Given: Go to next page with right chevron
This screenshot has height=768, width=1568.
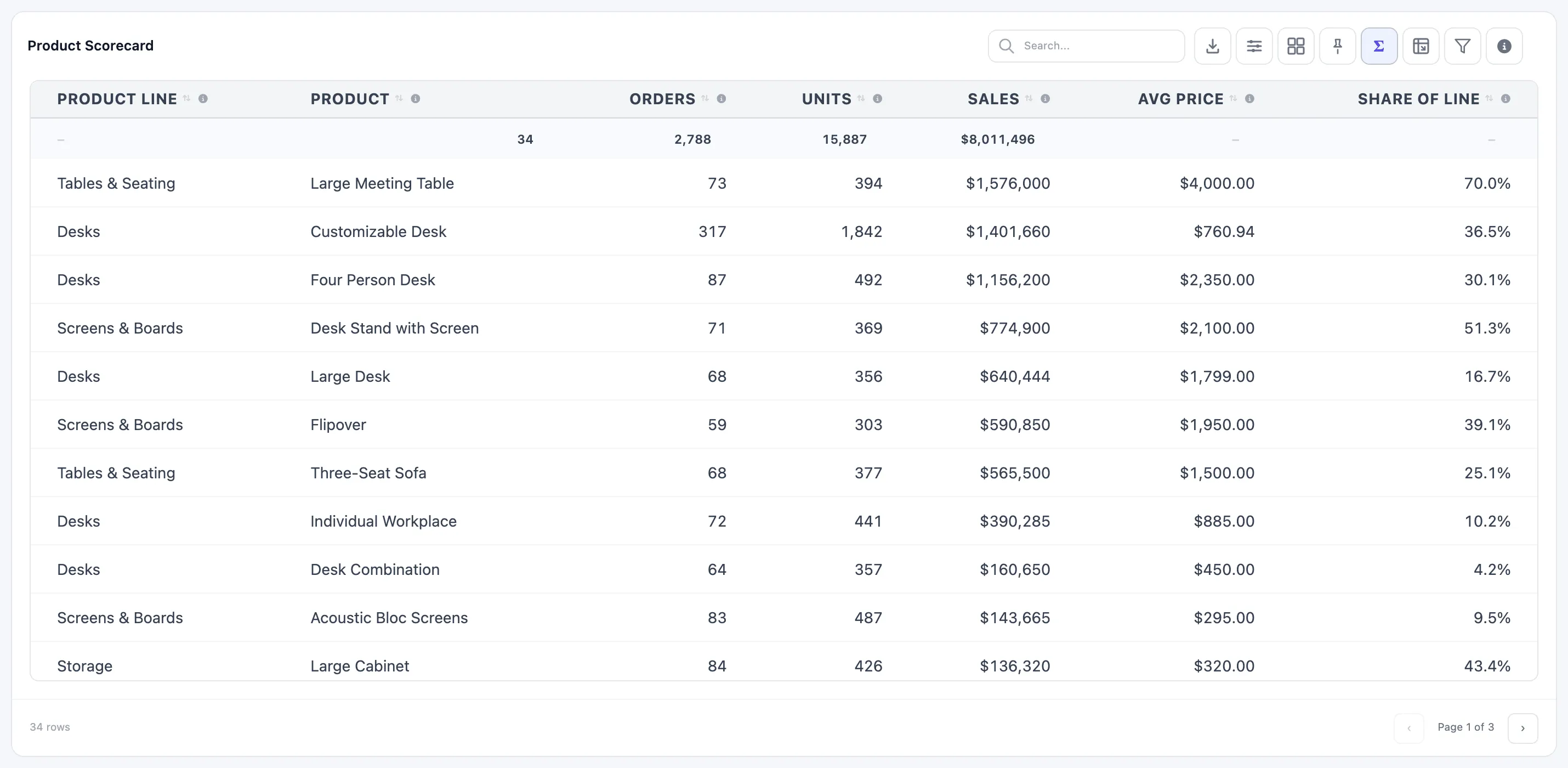Looking at the screenshot, I should click(1523, 729).
